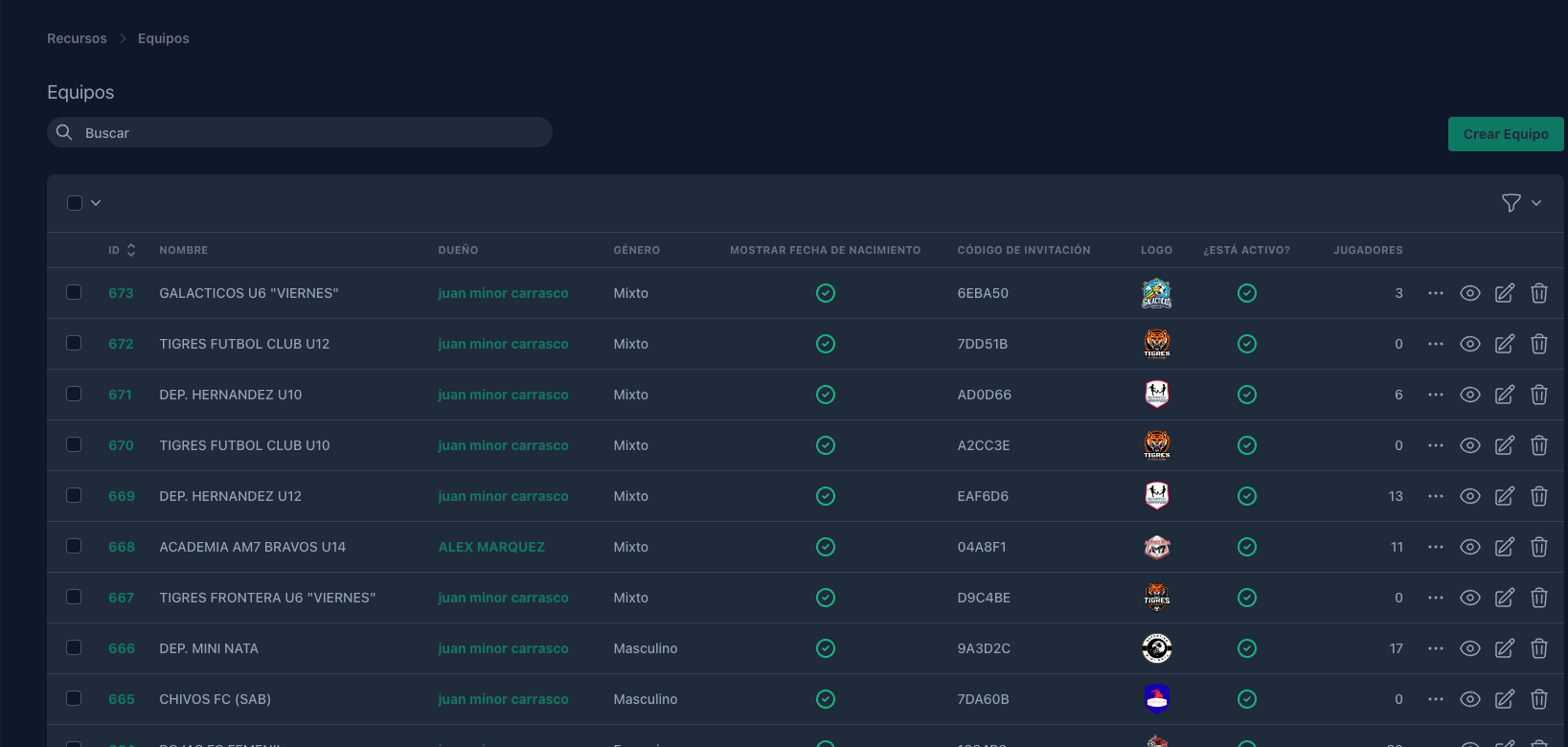Delete team TIGRES FUTBOL CLUB U12
Image resolution: width=1568 pixels, height=747 pixels.
point(1538,344)
